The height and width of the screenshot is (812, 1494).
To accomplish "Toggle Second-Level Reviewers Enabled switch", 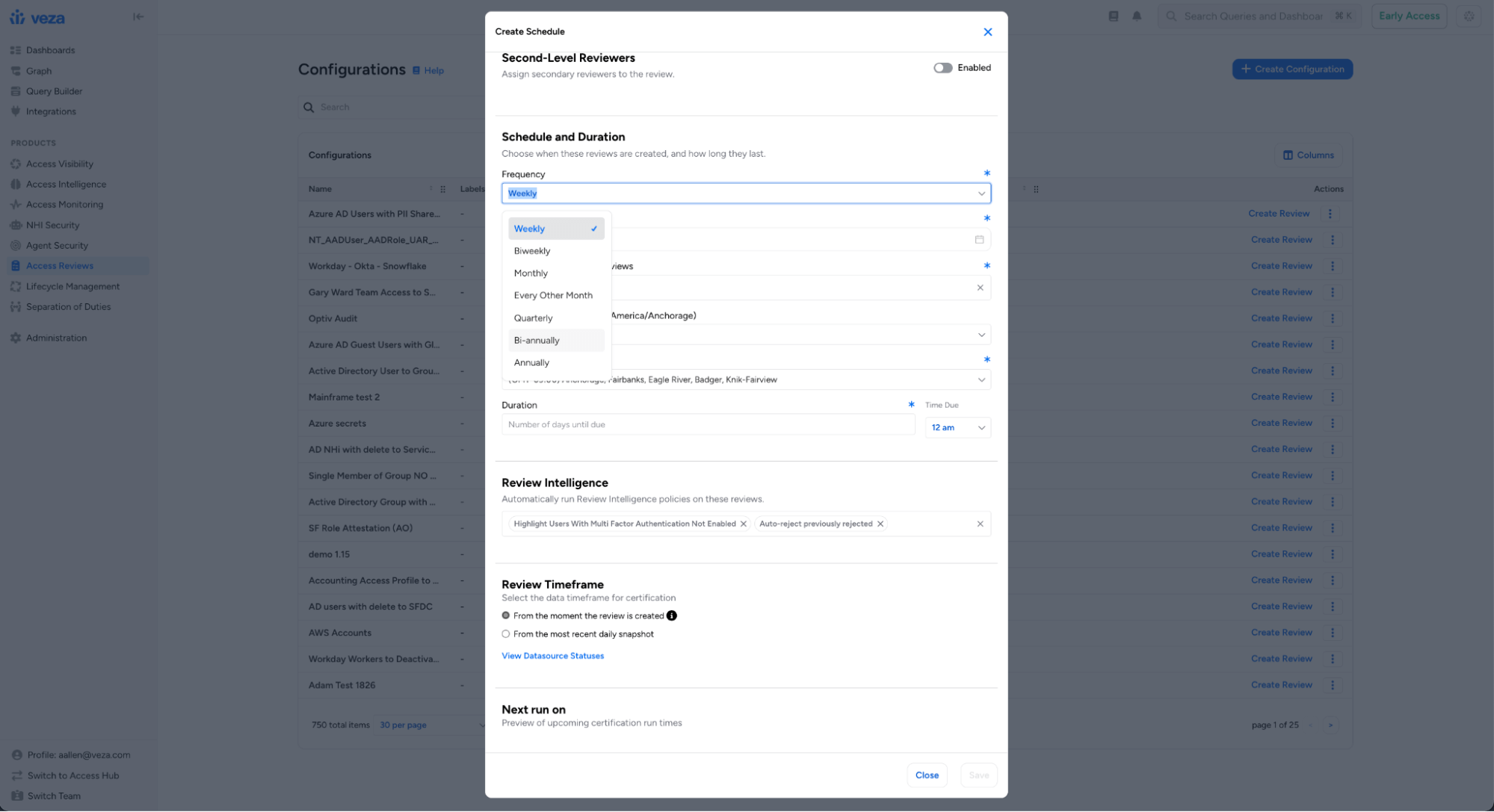I will click(942, 68).
